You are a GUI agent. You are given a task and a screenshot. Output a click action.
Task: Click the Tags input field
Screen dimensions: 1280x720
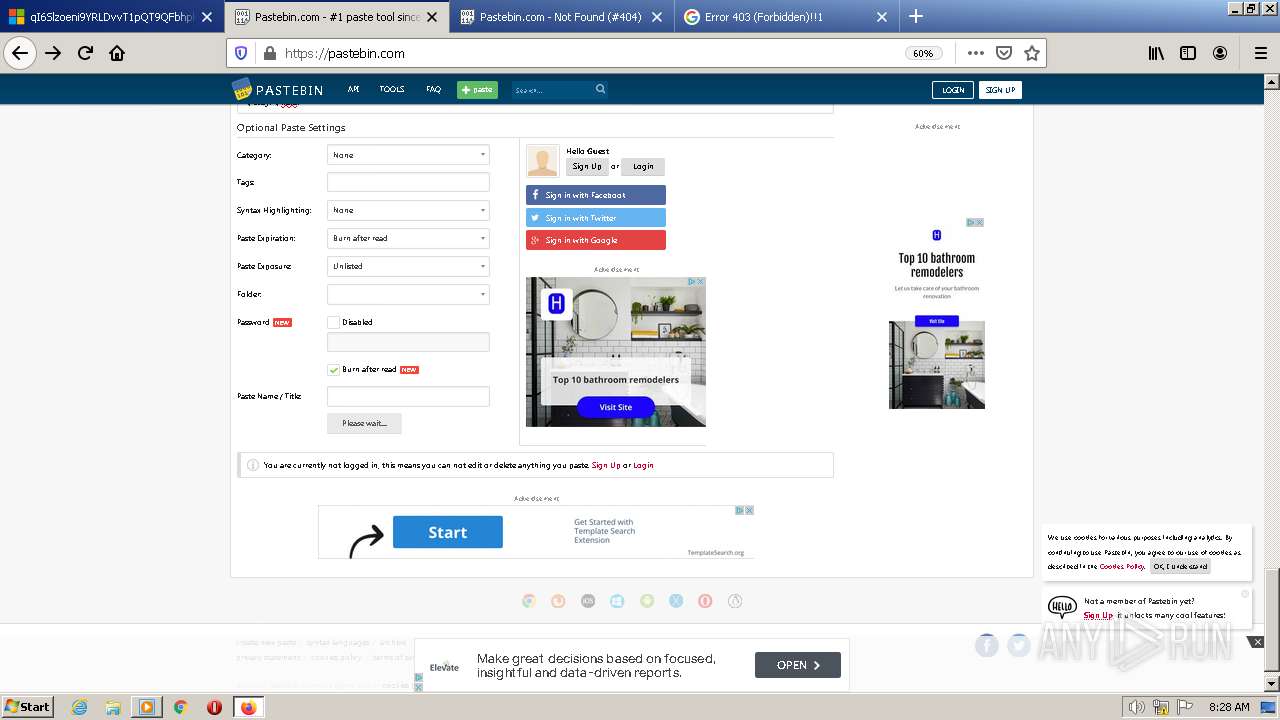(408, 182)
